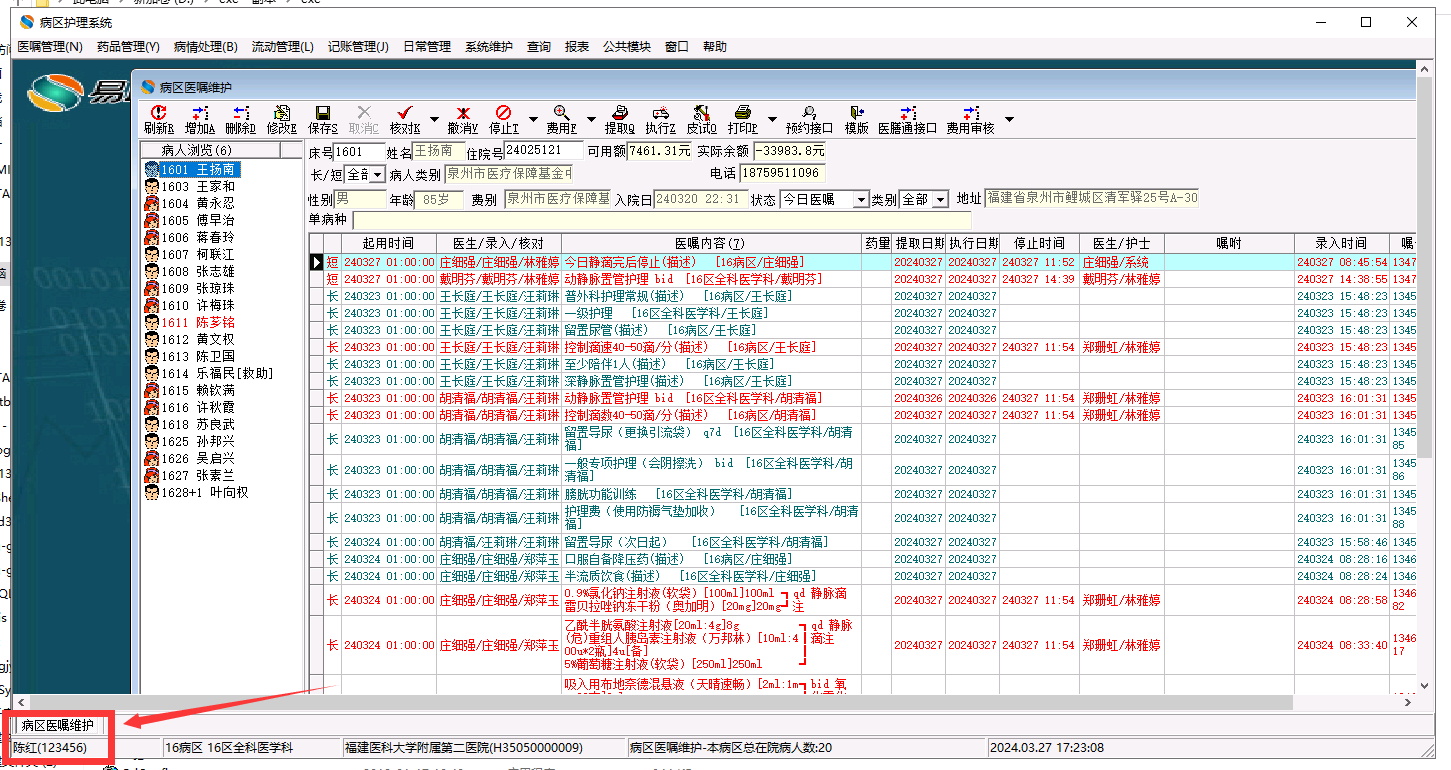The image size is (1451, 770).
Task: Expand the arrow next to 停止
Action: point(533,120)
